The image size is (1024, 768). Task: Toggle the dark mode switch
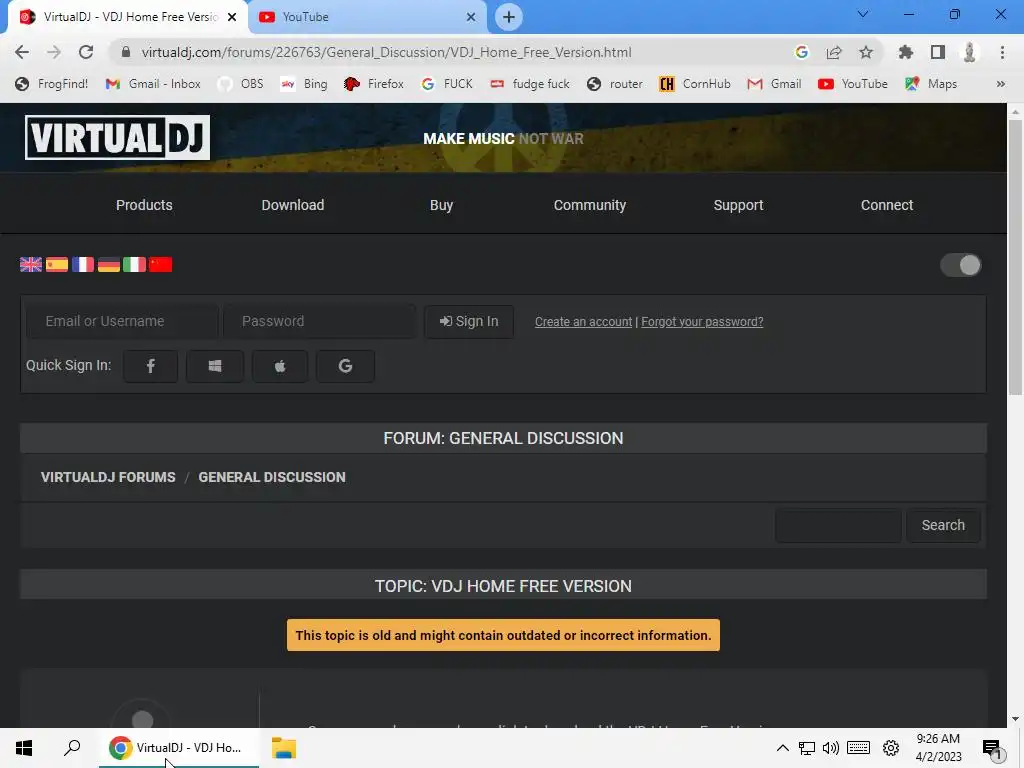961,265
